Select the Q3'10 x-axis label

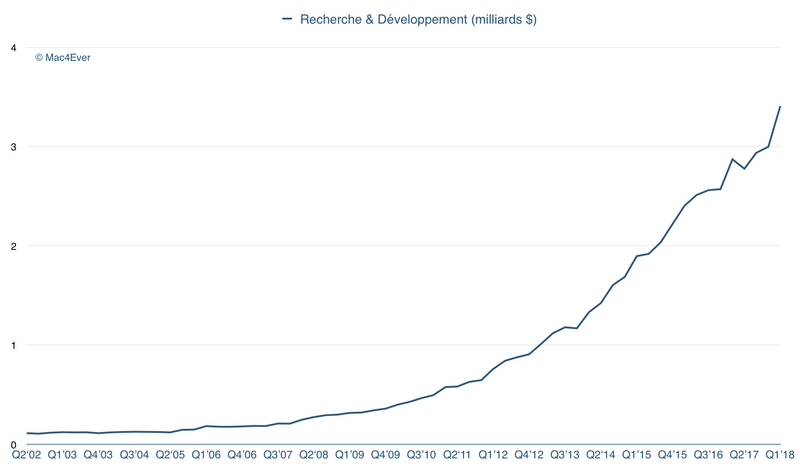pyautogui.click(x=421, y=455)
